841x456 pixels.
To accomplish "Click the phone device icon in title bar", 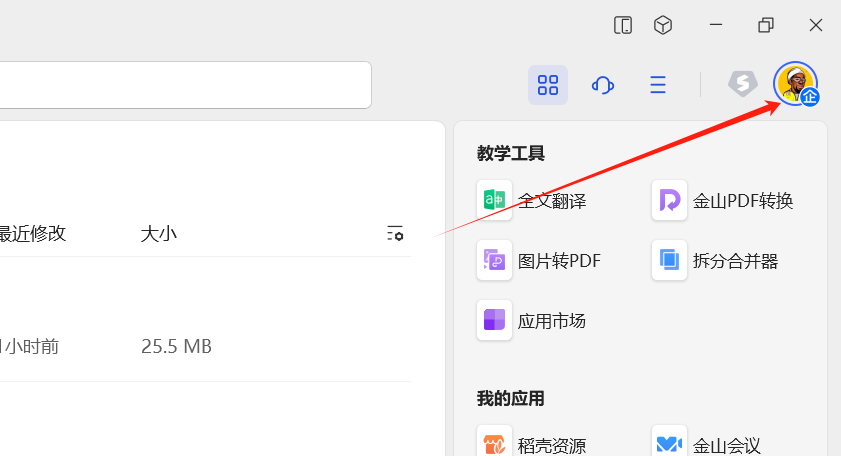I will point(623,25).
